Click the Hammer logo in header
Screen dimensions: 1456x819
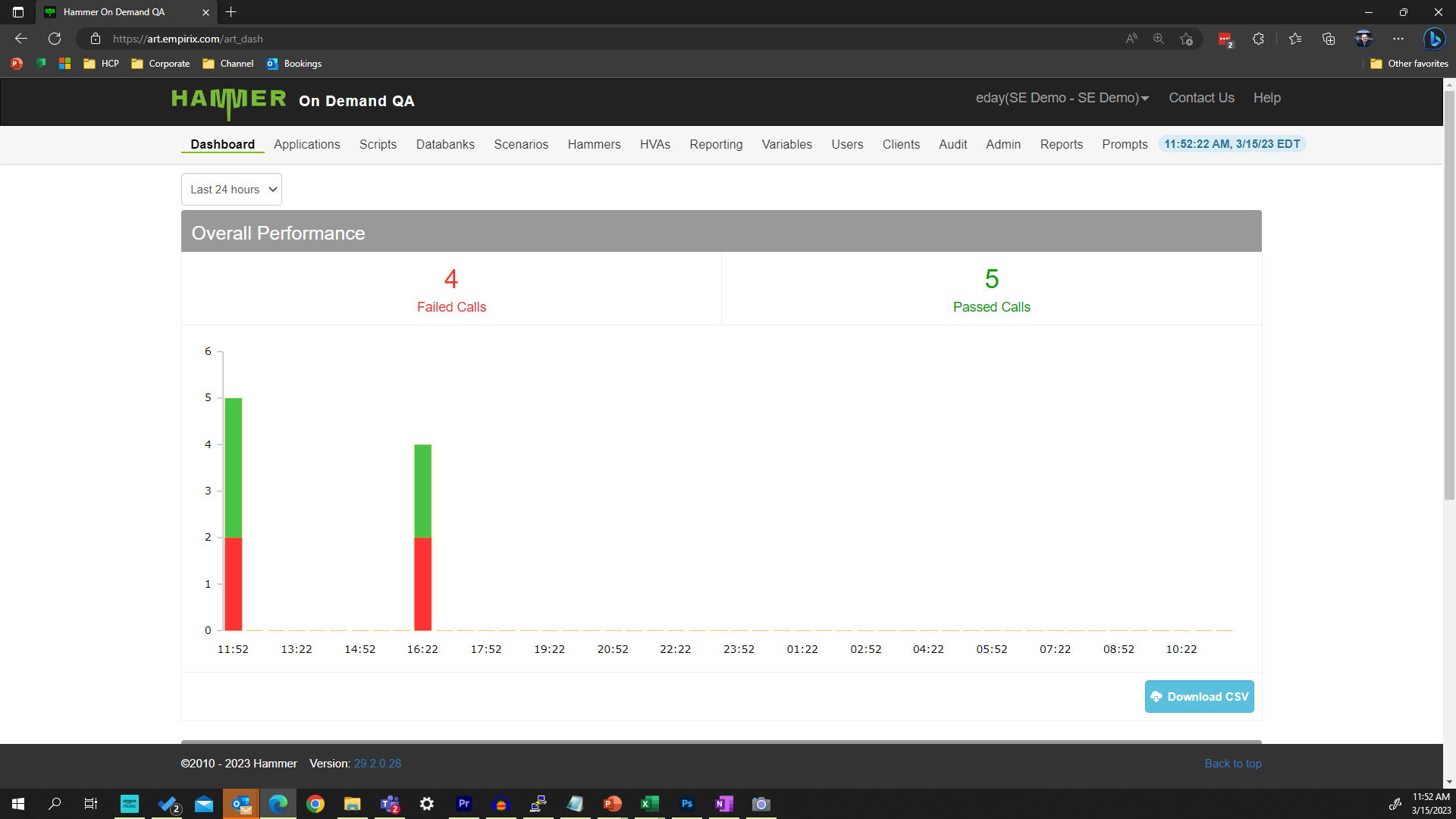click(228, 101)
